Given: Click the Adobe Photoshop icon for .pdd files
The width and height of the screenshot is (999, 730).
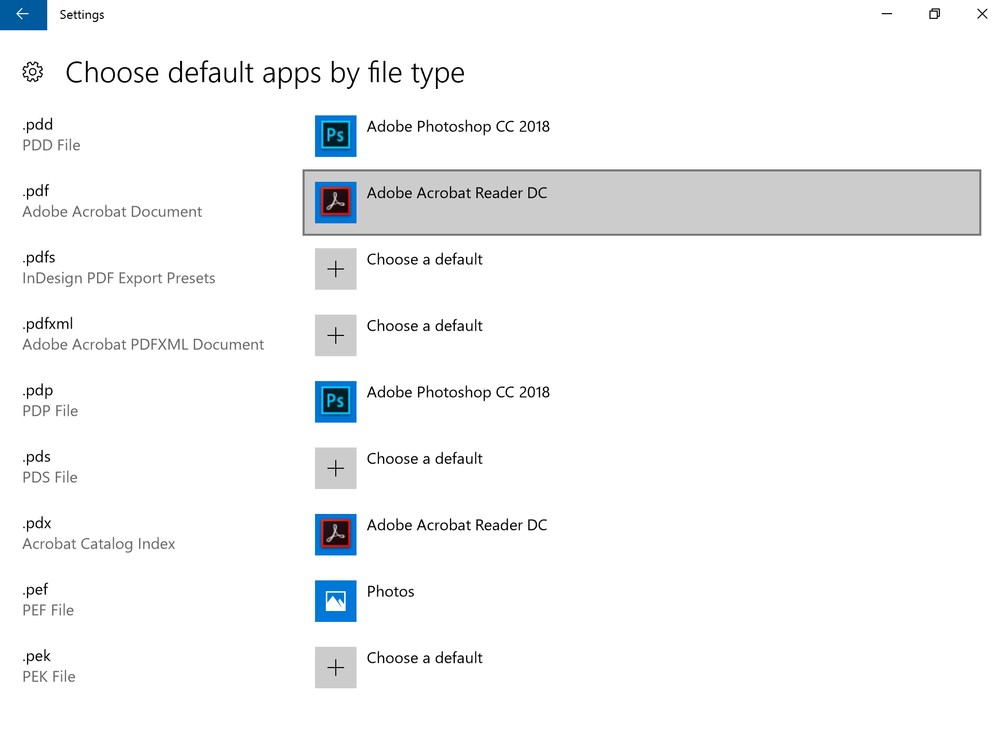Looking at the screenshot, I should [x=335, y=135].
